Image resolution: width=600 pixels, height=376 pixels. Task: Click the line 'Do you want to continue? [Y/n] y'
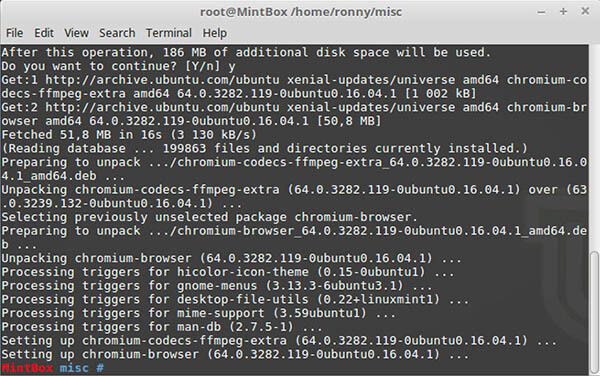coord(118,66)
